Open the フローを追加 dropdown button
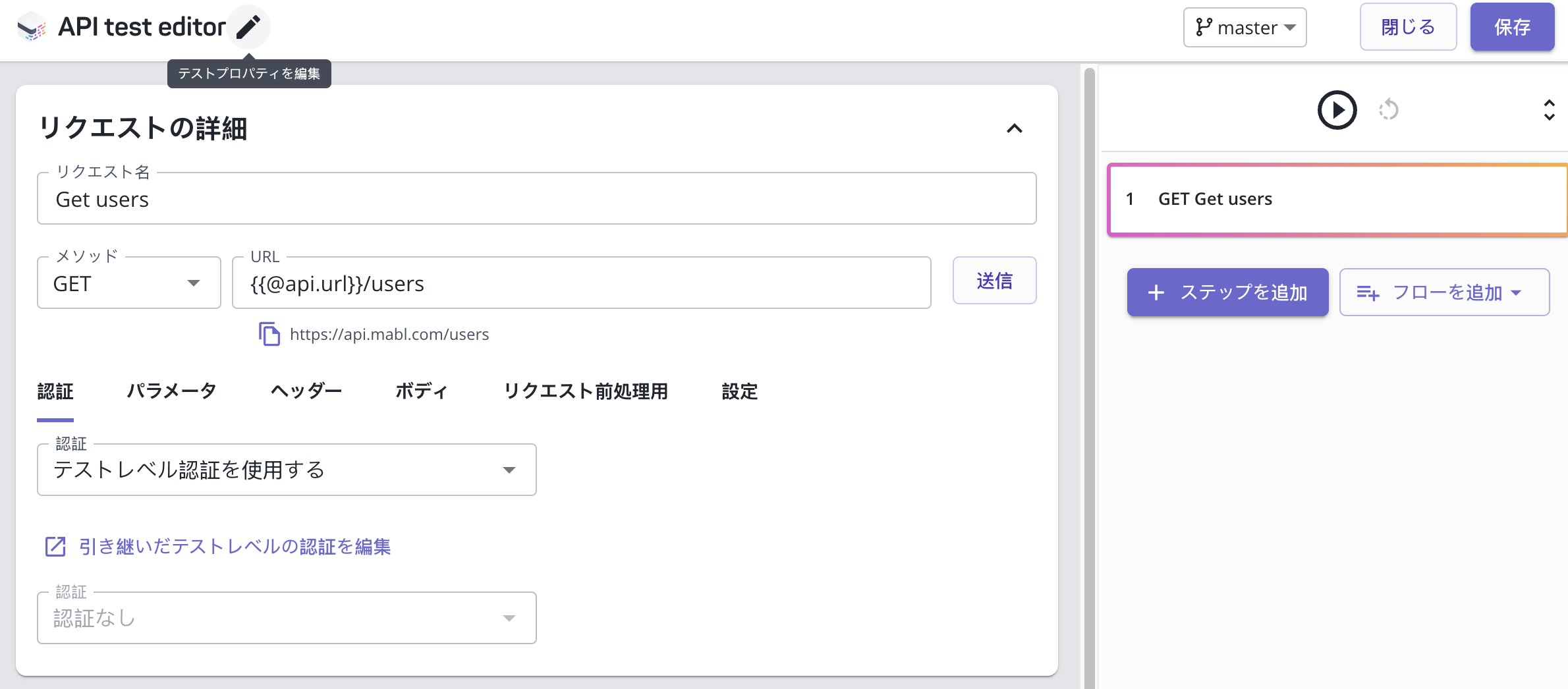This screenshot has width=1568, height=689. click(1444, 292)
